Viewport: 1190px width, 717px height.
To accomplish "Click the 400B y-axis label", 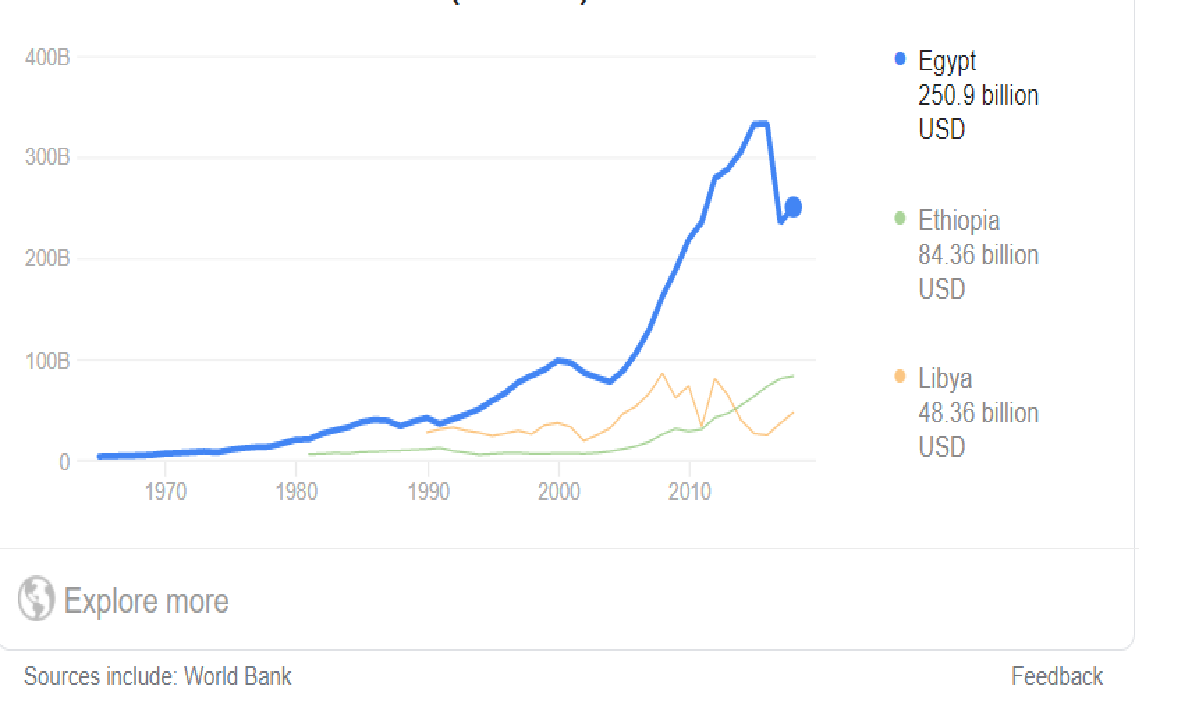I will click(x=47, y=57).
